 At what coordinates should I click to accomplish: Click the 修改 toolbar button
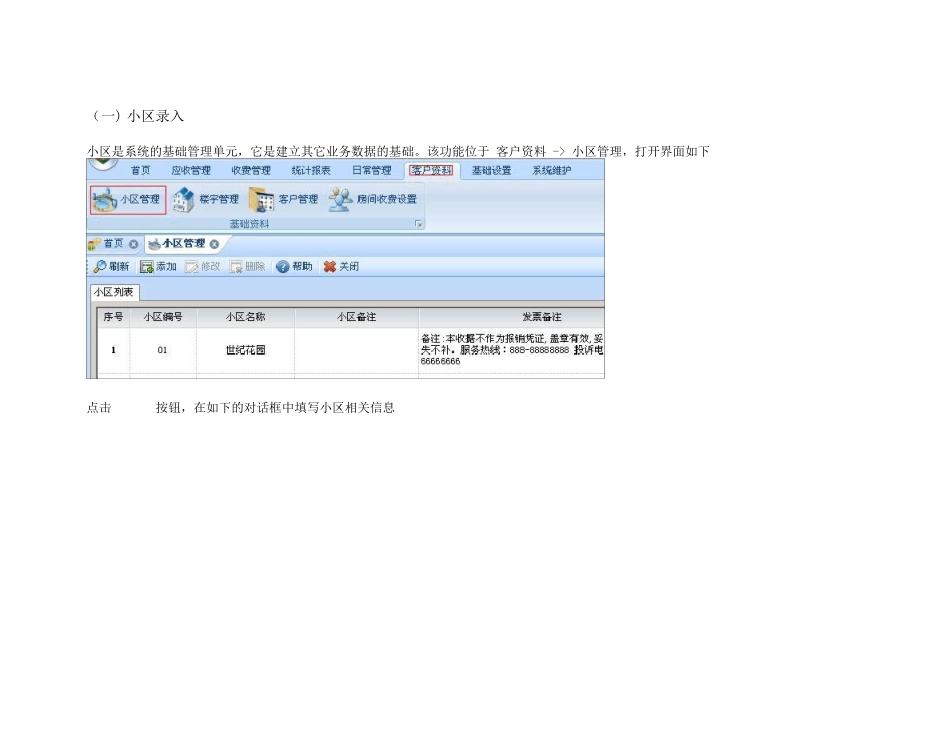(202, 267)
